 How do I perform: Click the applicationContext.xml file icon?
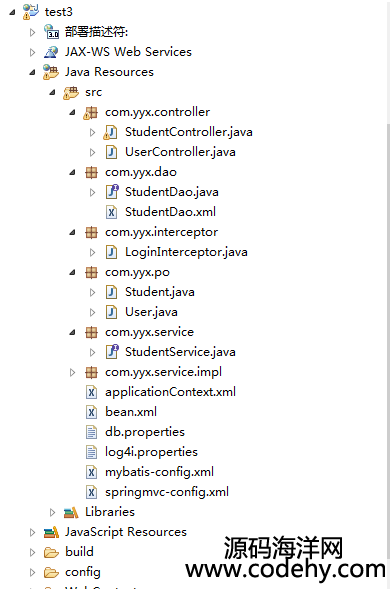click(x=91, y=392)
